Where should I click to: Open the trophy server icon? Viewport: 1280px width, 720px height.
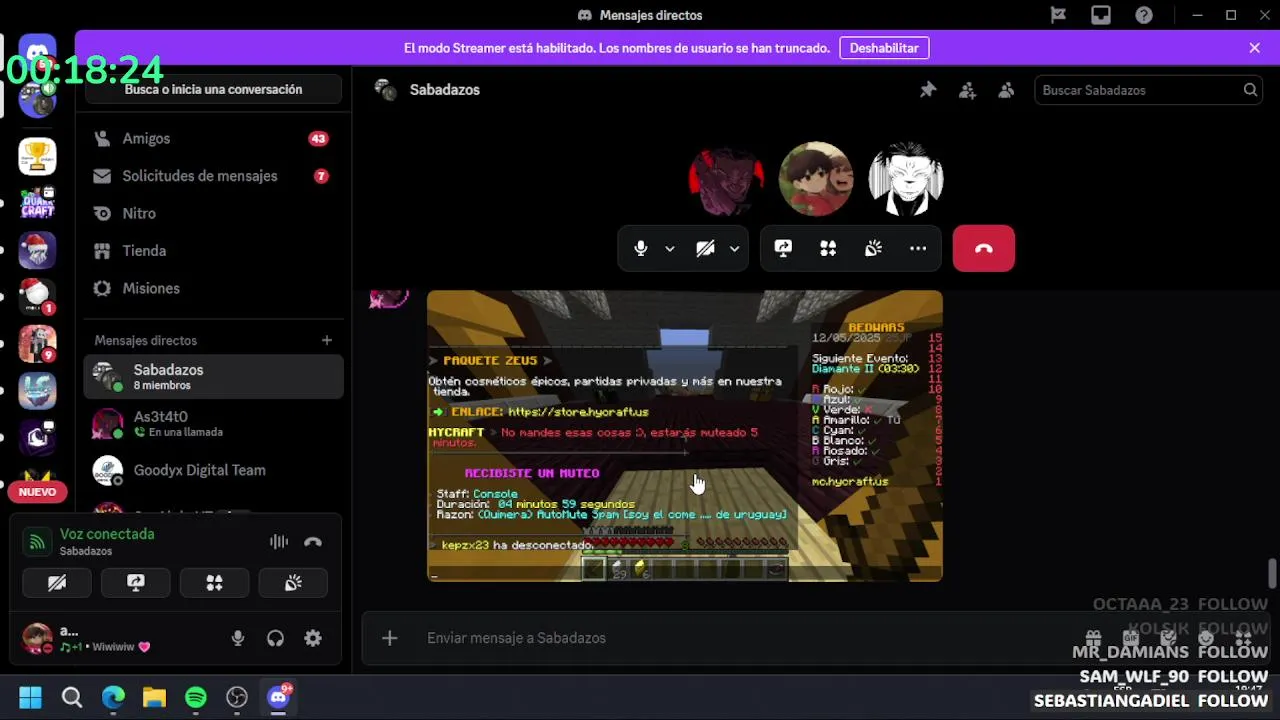pos(37,156)
